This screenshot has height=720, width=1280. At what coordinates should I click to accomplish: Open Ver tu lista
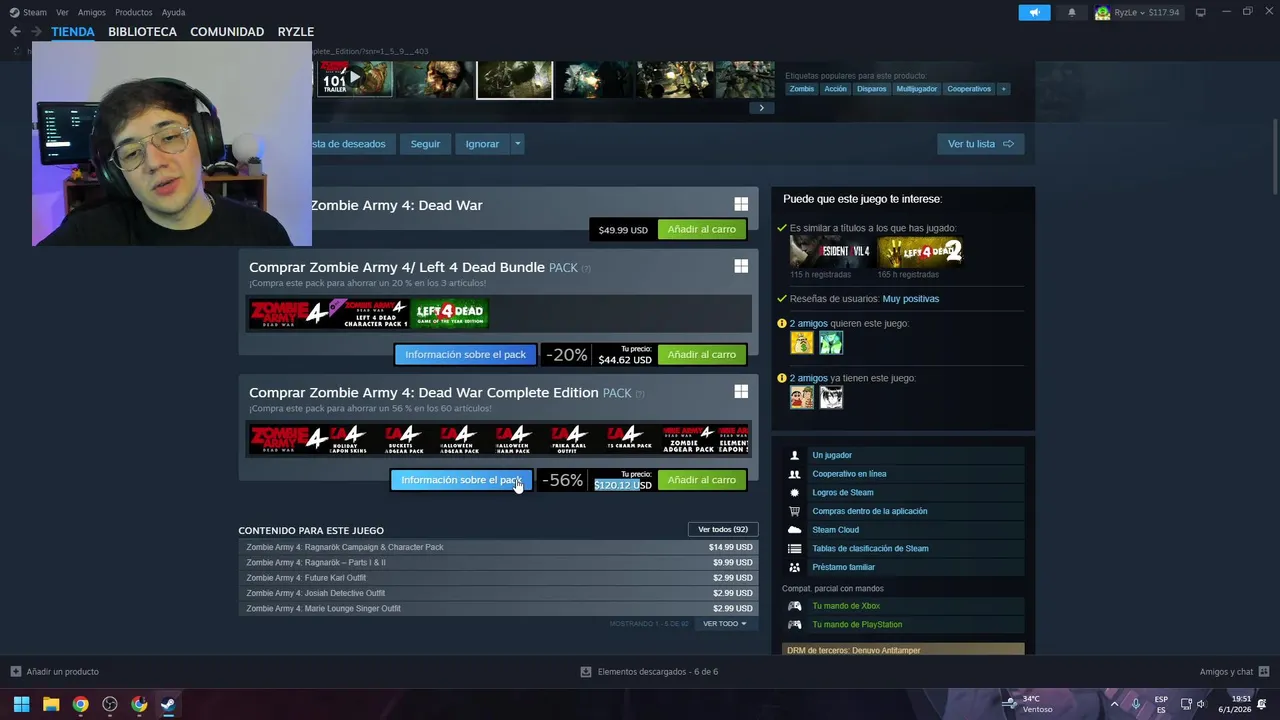point(981,144)
